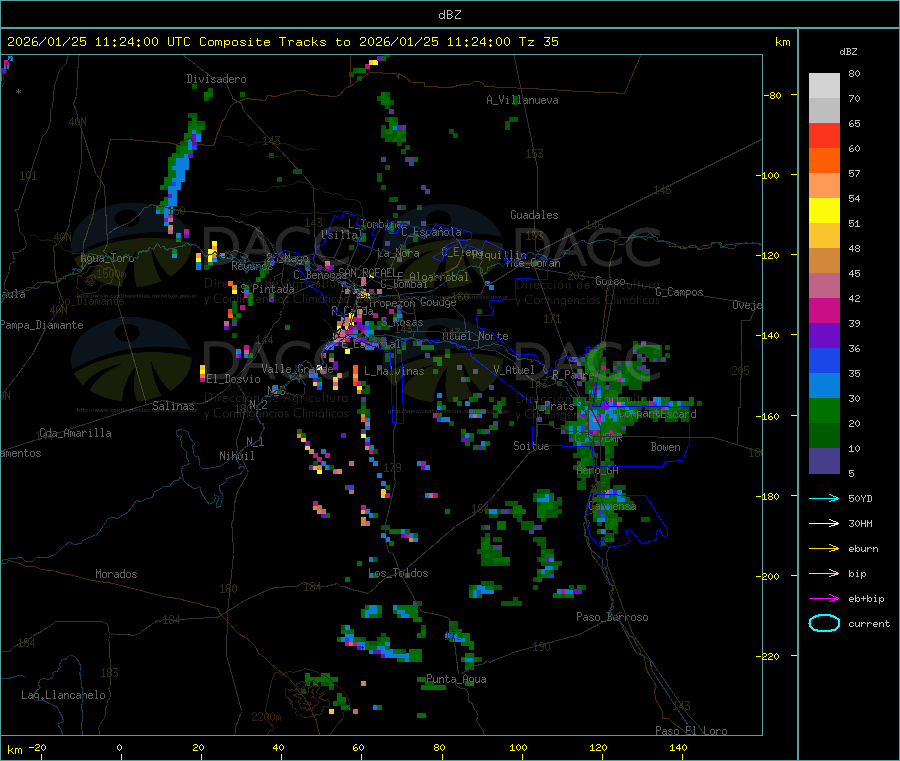This screenshot has width=900, height=761.
Task: Click the white 30HM arrow legend icon
Action: click(824, 523)
